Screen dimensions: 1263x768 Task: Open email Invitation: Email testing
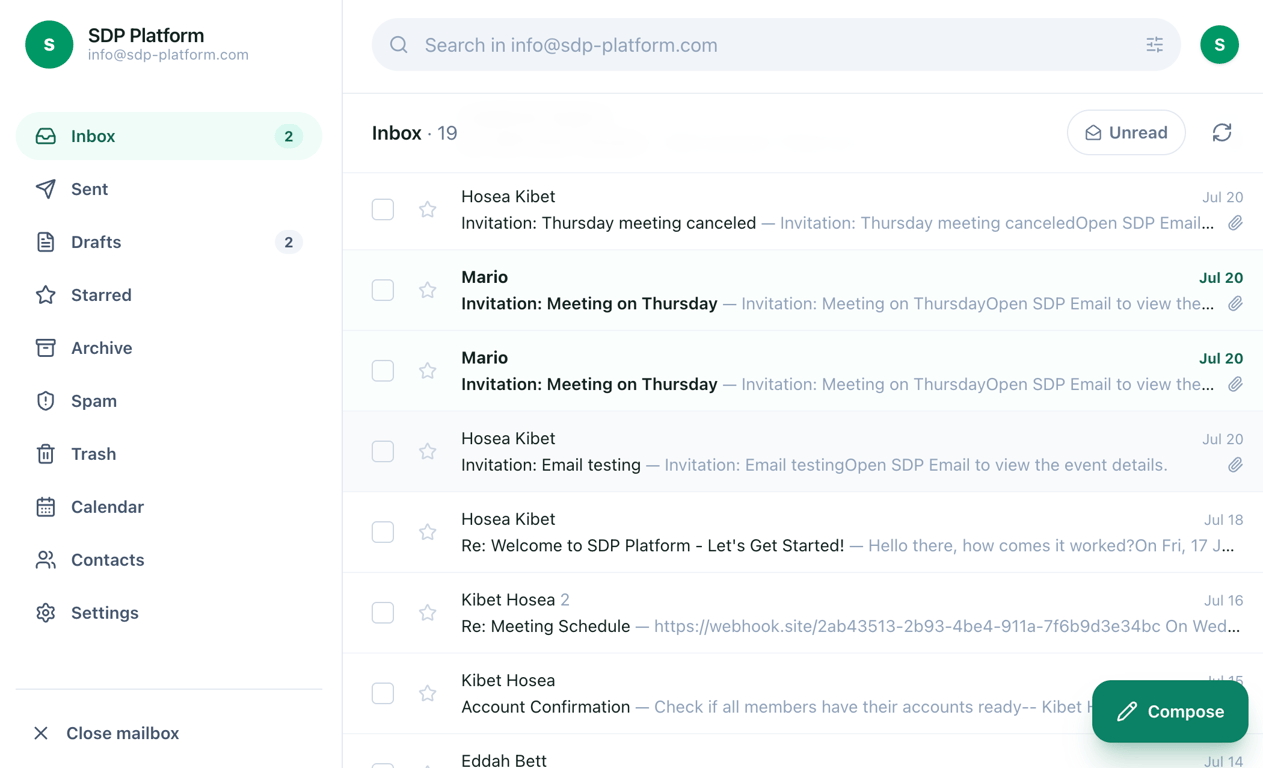(x=803, y=452)
